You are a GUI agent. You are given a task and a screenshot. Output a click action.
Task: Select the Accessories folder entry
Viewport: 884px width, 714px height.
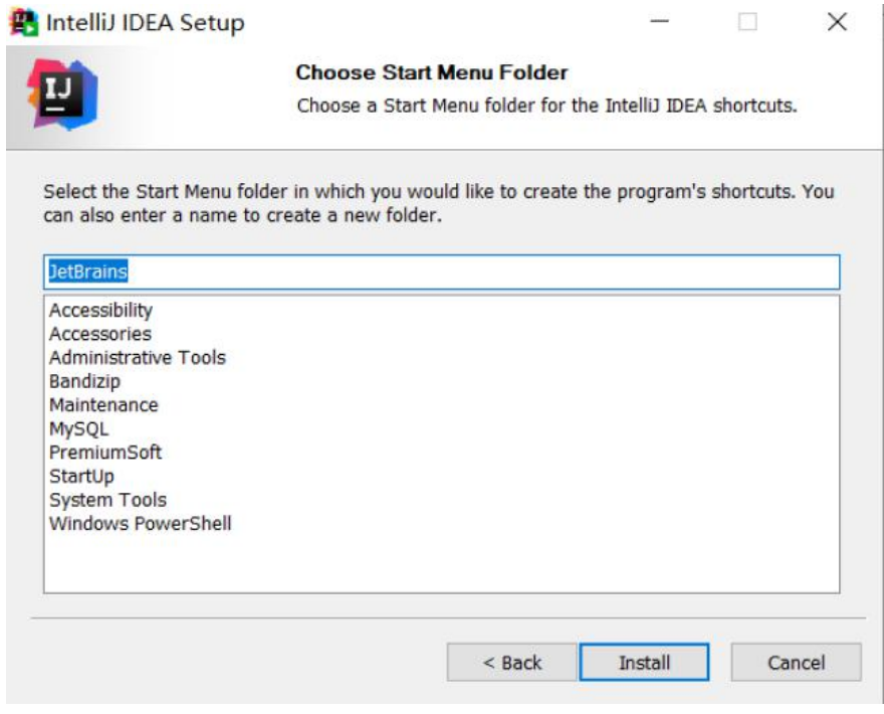pyautogui.click(x=100, y=334)
